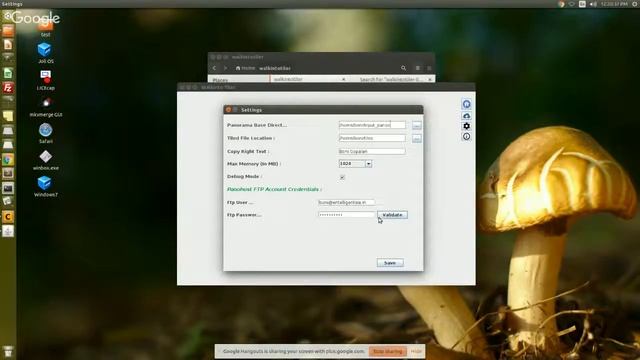Select the topmost blue circular sidebar icon

(x=467, y=104)
